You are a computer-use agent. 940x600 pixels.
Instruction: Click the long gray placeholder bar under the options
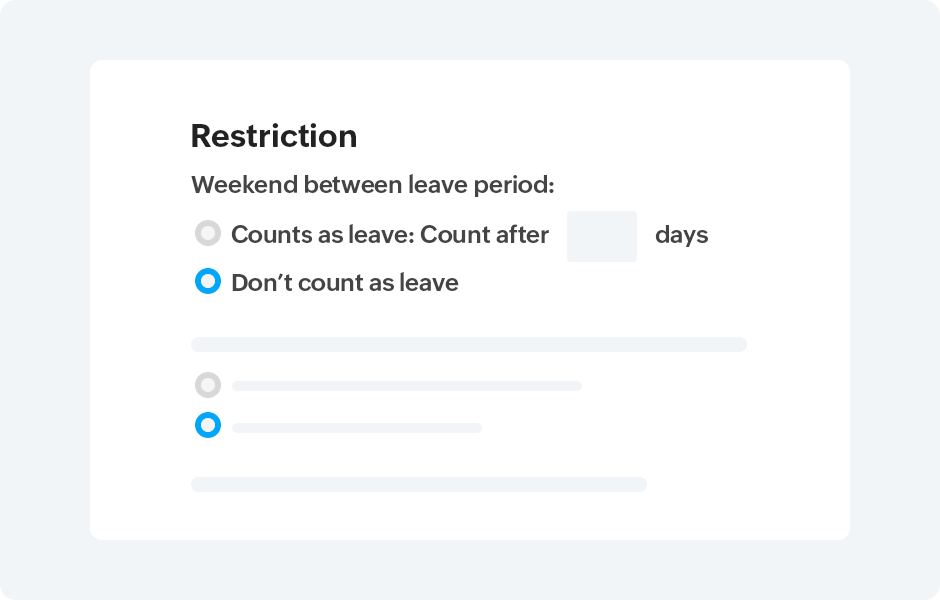pyautogui.click(x=468, y=345)
